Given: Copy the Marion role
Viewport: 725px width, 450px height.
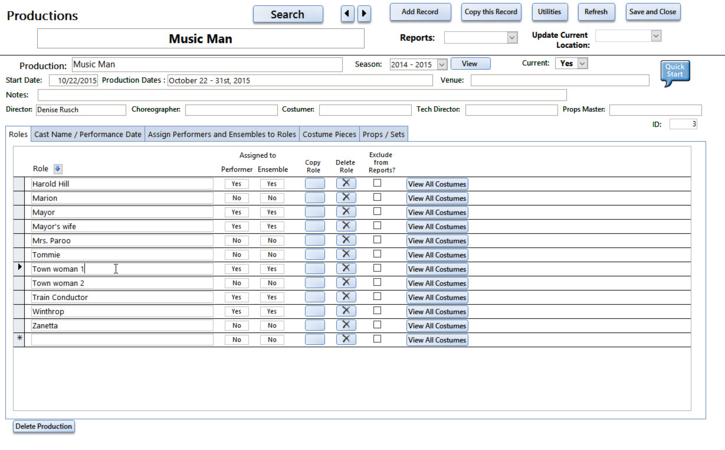Looking at the screenshot, I should 315,198.
